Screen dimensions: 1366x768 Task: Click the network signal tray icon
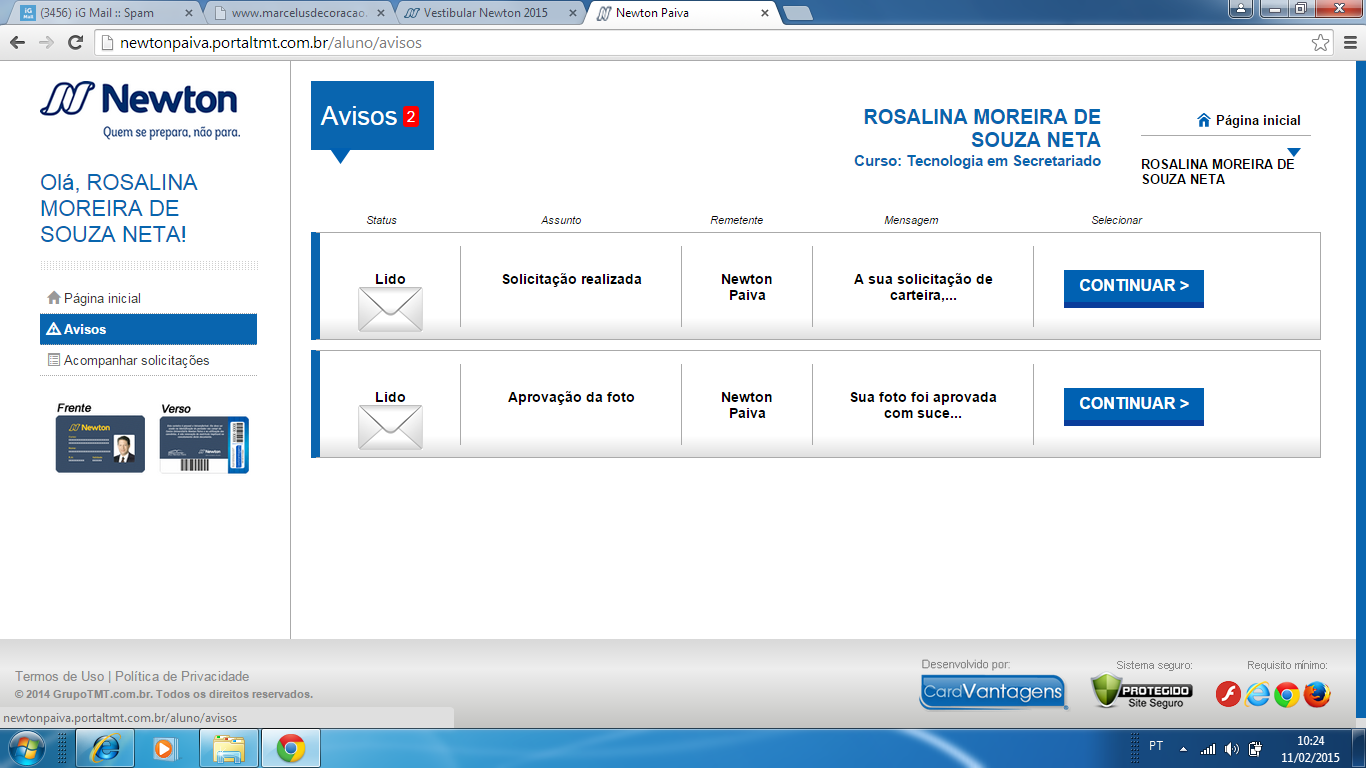1208,748
